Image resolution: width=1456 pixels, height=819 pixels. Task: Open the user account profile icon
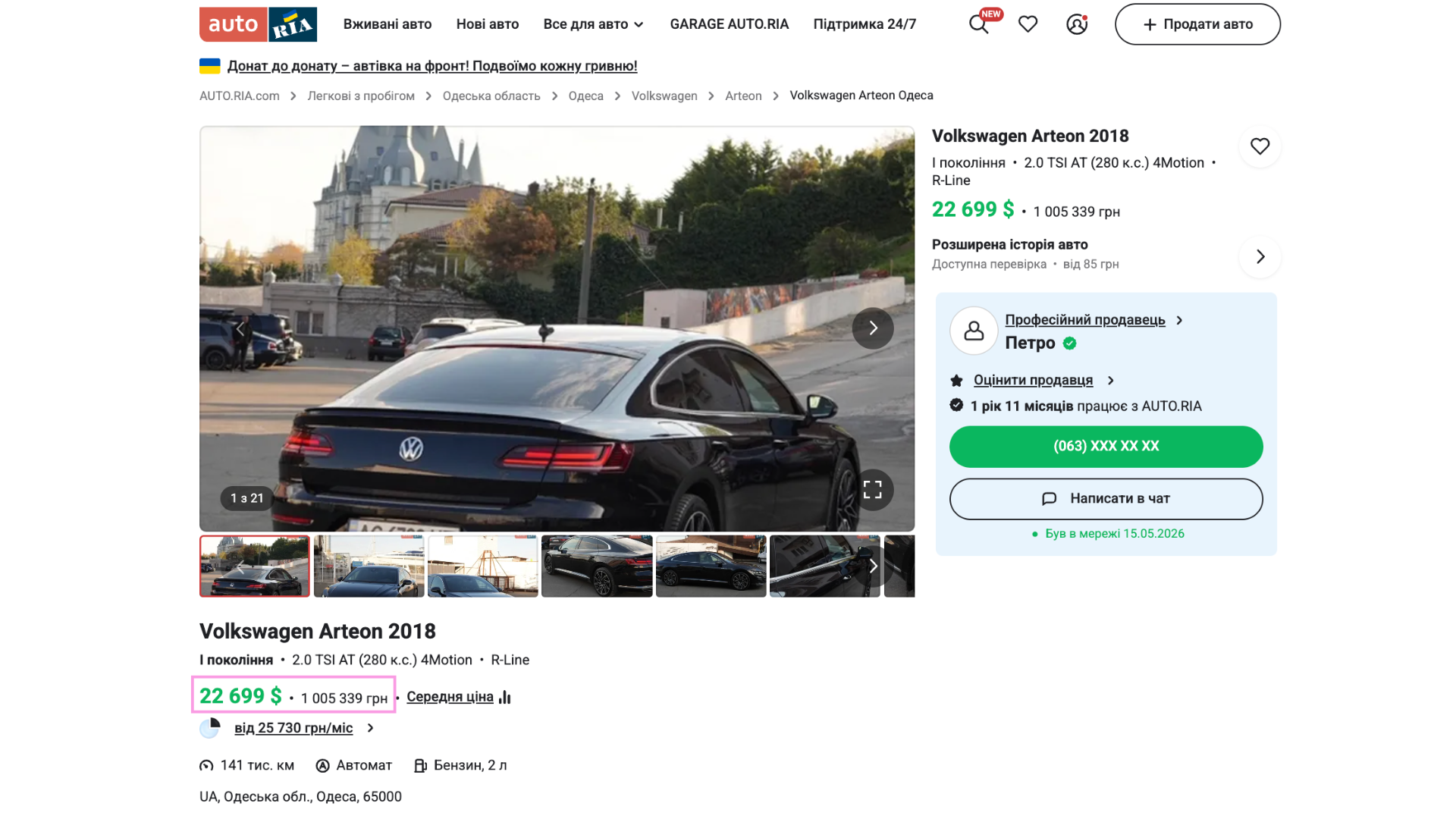[x=1077, y=24]
